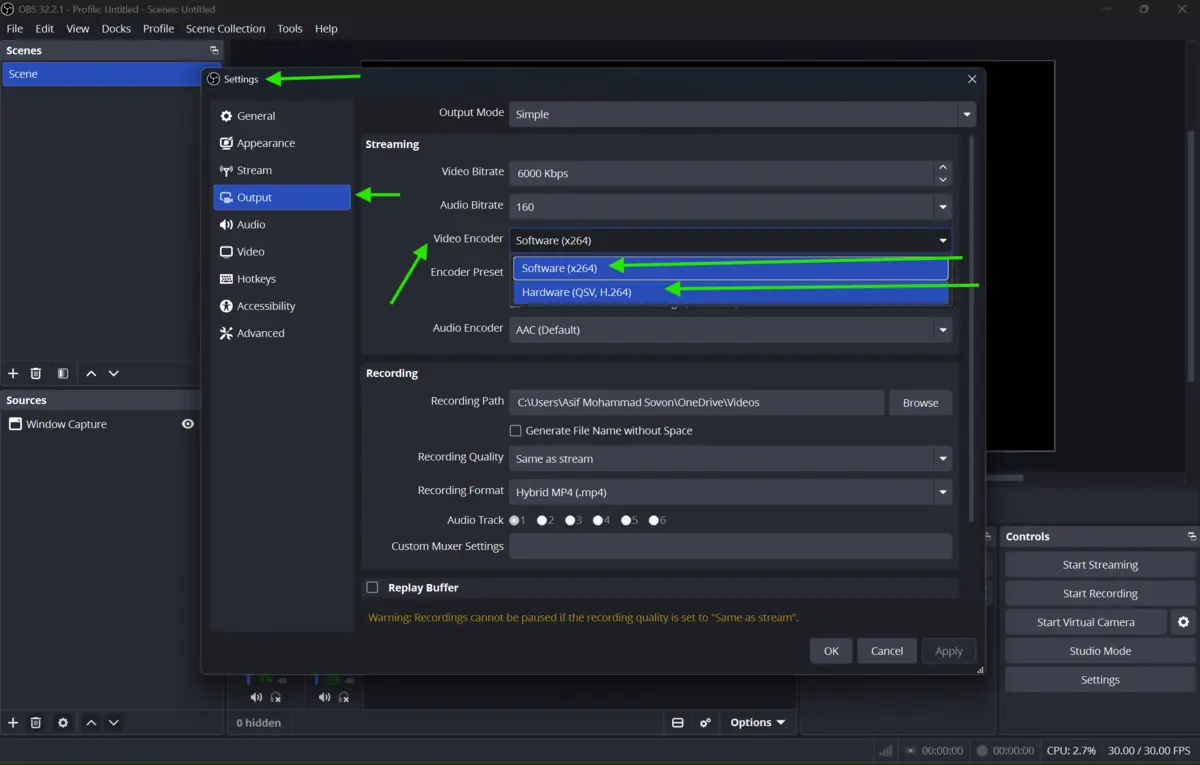This screenshot has height=765, width=1200.
Task: Open the File menu
Action: click(x=15, y=28)
